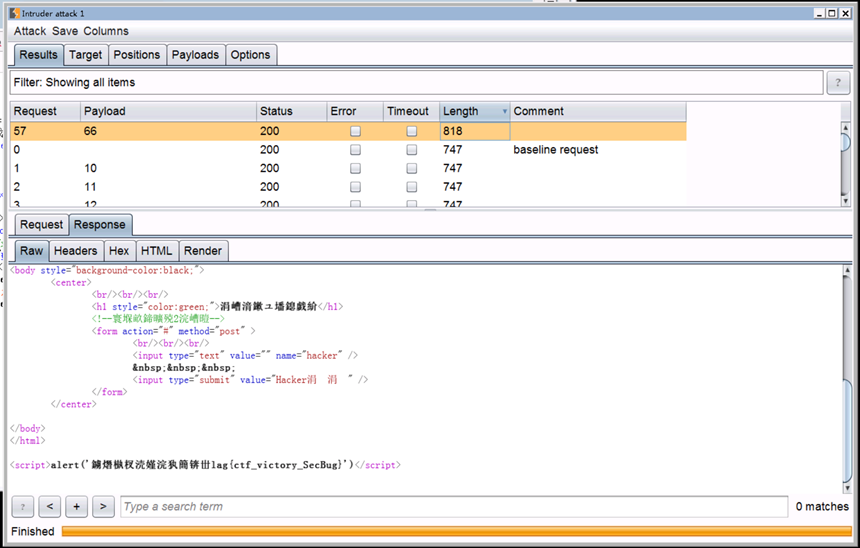Toggle Error checkbox for baseline request row
The width and height of the screenshot is (860, 548).
[x=355, y=150]
